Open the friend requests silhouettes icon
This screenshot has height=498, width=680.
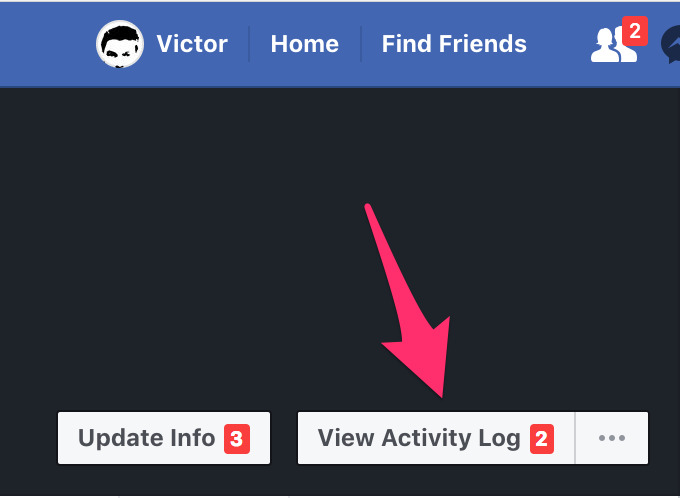613,45
